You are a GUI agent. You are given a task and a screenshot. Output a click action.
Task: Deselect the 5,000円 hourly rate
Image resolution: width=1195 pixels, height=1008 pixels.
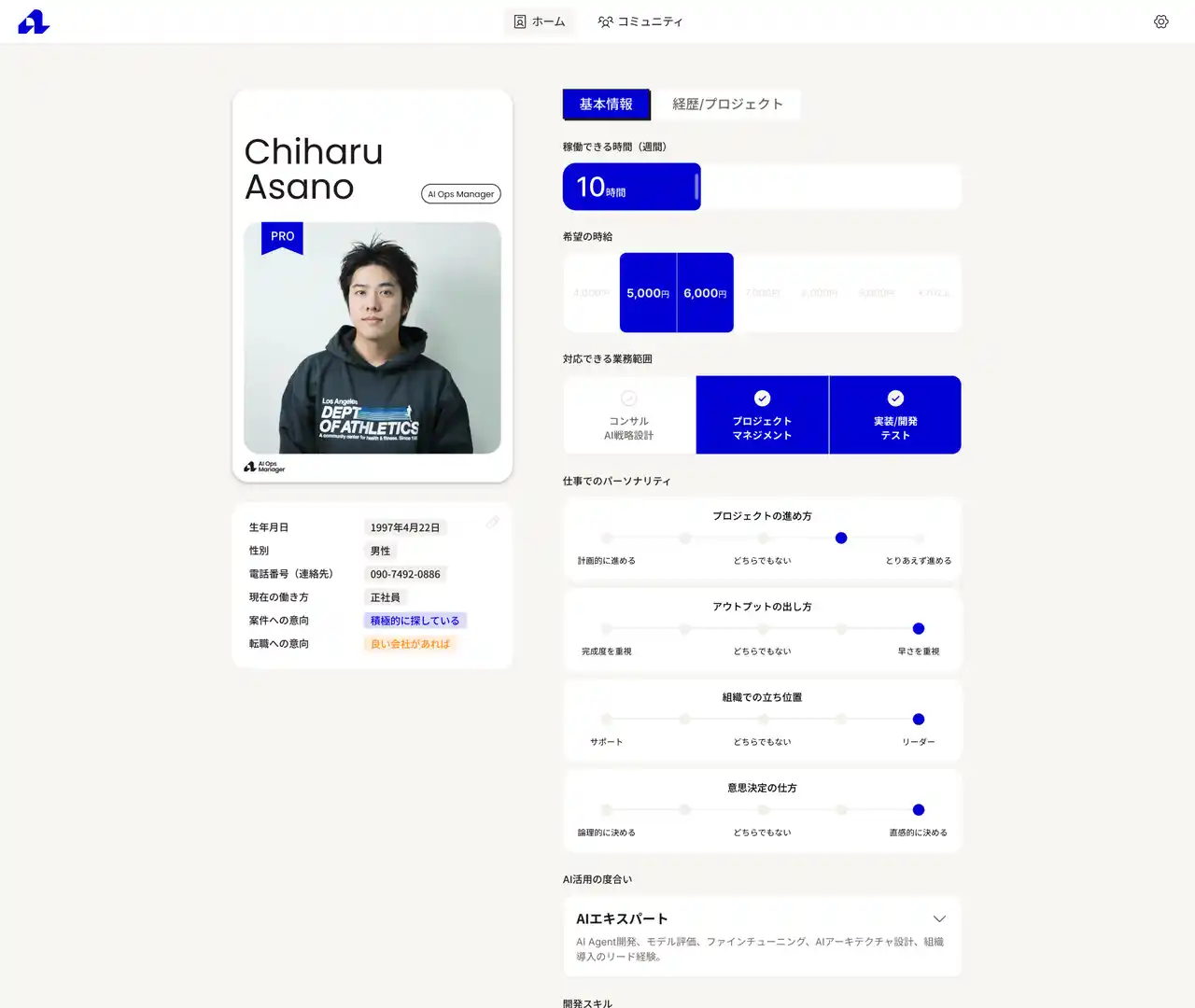pyautogui.click(x=648, y=293)
